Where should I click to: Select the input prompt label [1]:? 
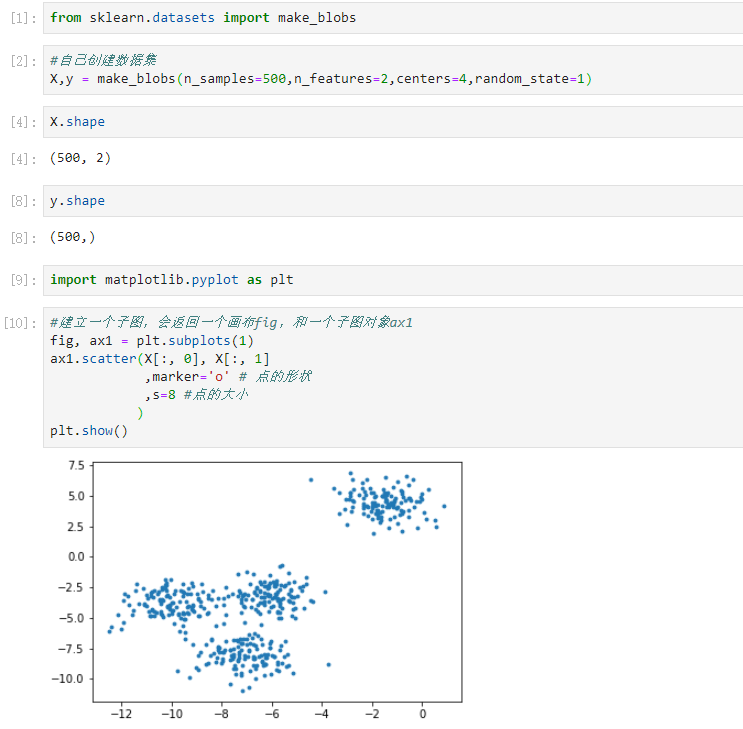(x=24, y=18)
